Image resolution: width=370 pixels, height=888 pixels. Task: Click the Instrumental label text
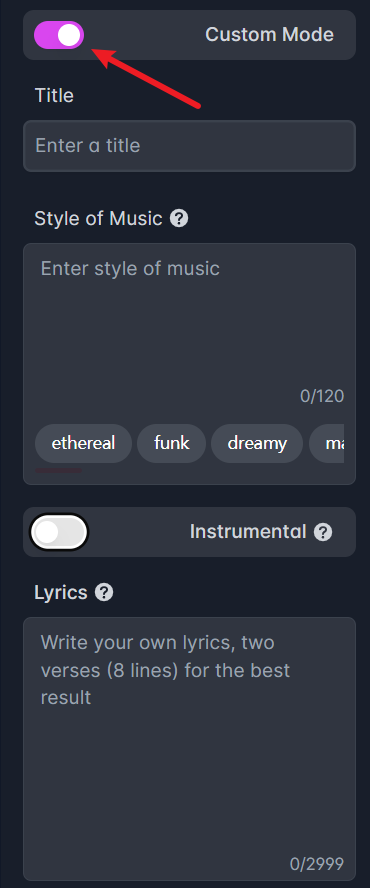click(x=248, y=531)
